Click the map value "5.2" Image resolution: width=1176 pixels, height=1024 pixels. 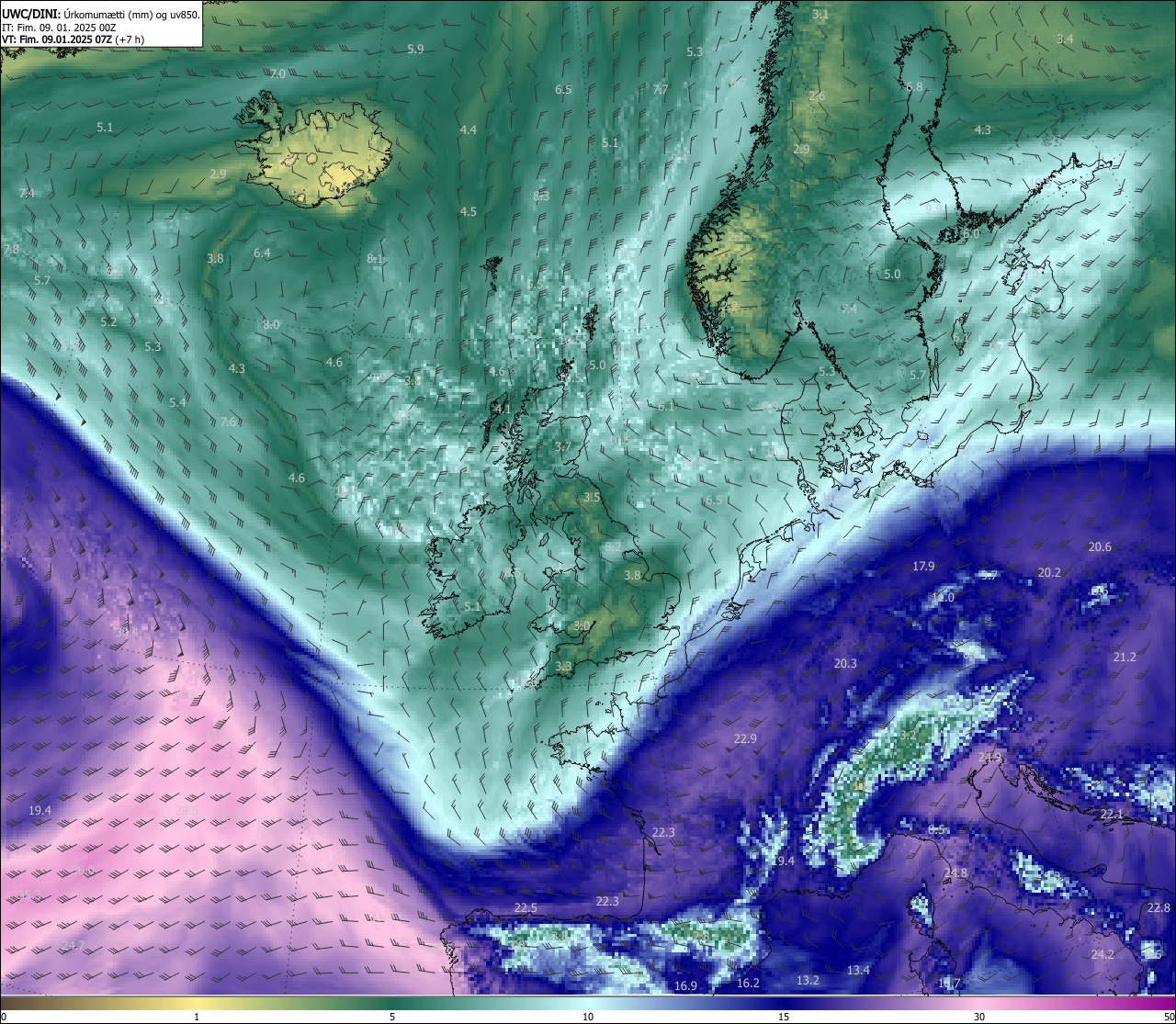point(108,322)
